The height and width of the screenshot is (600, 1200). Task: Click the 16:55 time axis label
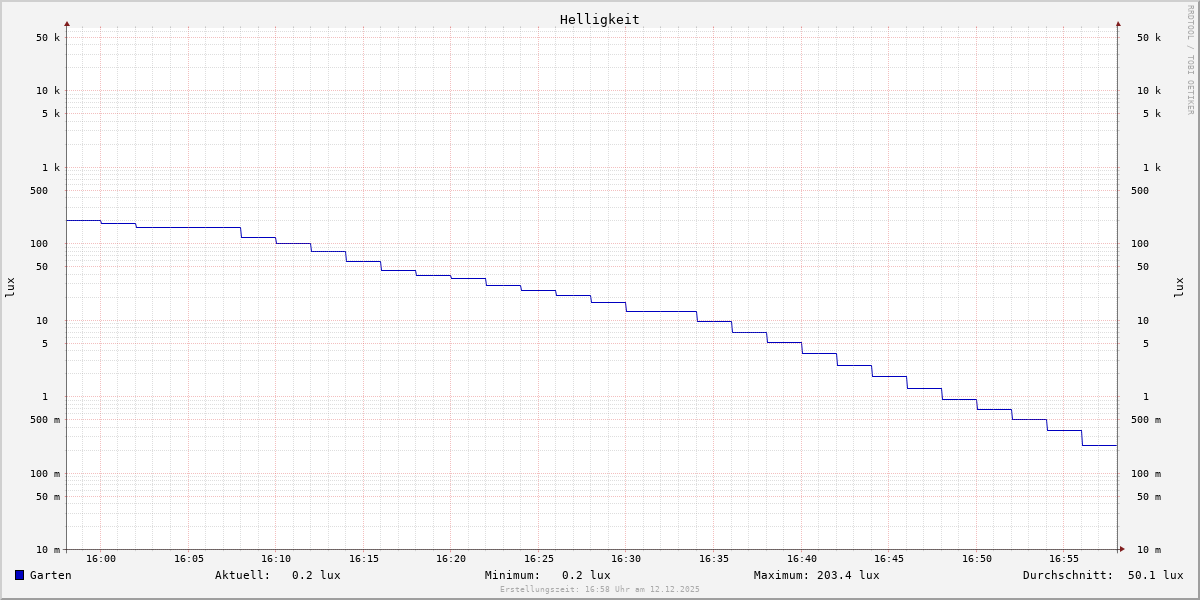tap(1064, 559)
